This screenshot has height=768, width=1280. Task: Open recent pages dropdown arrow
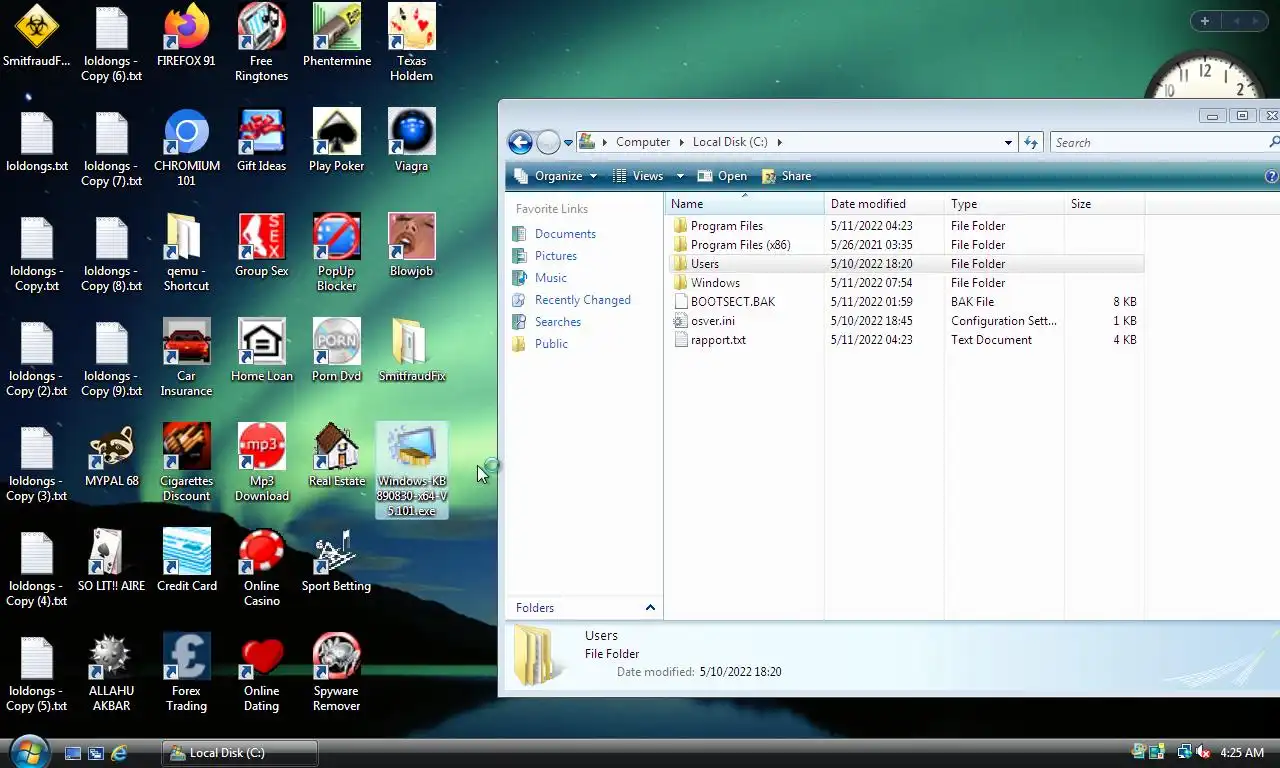click(568, 143)
